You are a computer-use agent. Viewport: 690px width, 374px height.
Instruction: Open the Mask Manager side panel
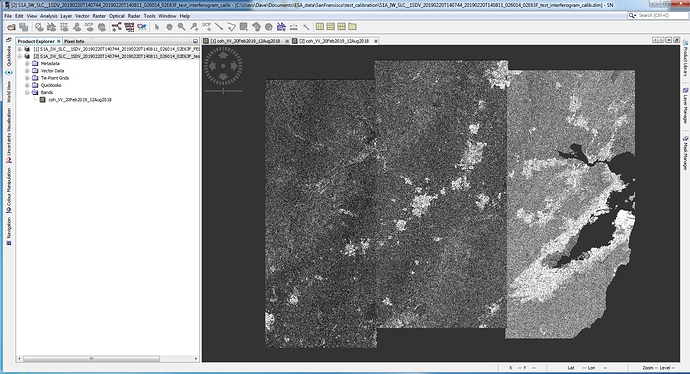pos(685,153)
